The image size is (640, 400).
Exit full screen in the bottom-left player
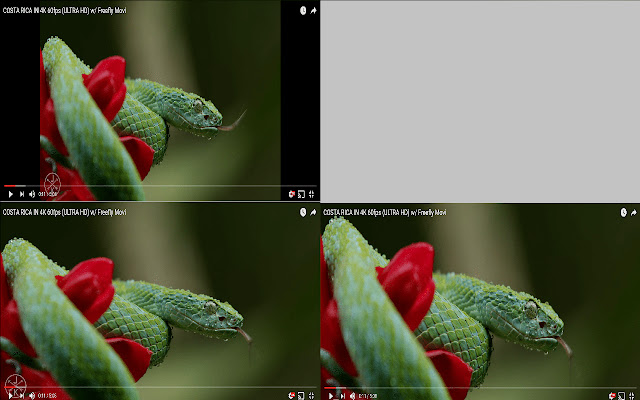[311, 396]
